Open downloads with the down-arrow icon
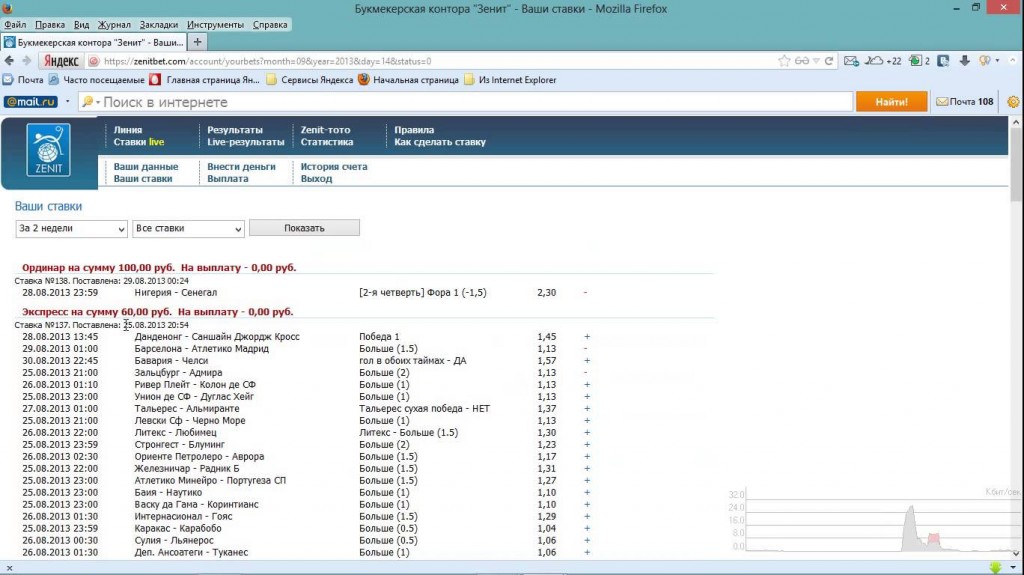The height and width of the screenshot is (575, 1024). (965, 61)
